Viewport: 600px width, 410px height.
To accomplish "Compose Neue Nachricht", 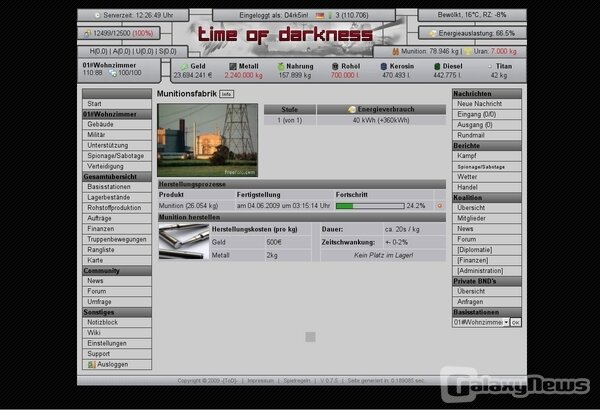I will tap(487, 104).
